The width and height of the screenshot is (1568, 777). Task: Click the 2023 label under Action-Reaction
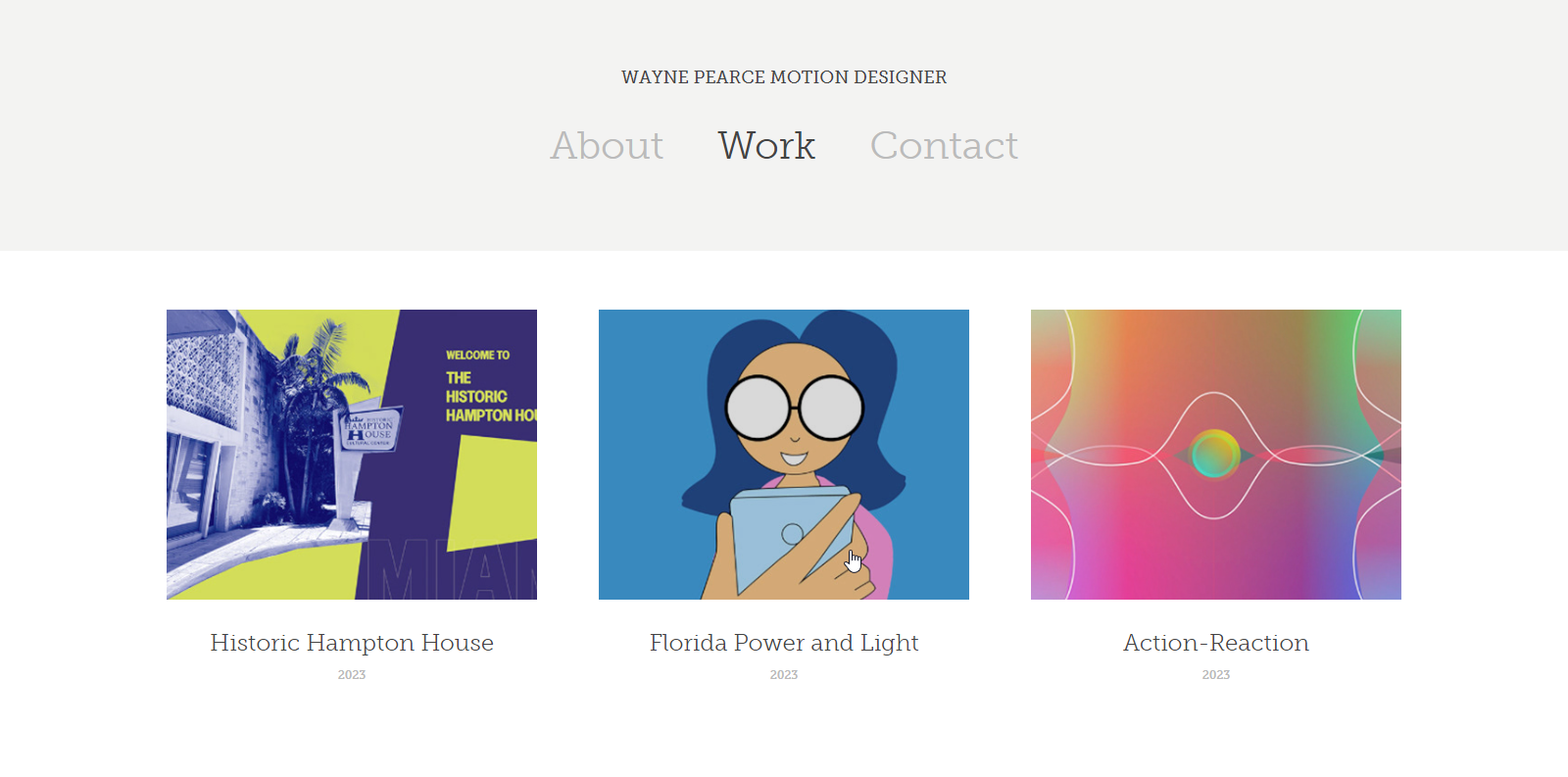click(x=1216, y=675)
